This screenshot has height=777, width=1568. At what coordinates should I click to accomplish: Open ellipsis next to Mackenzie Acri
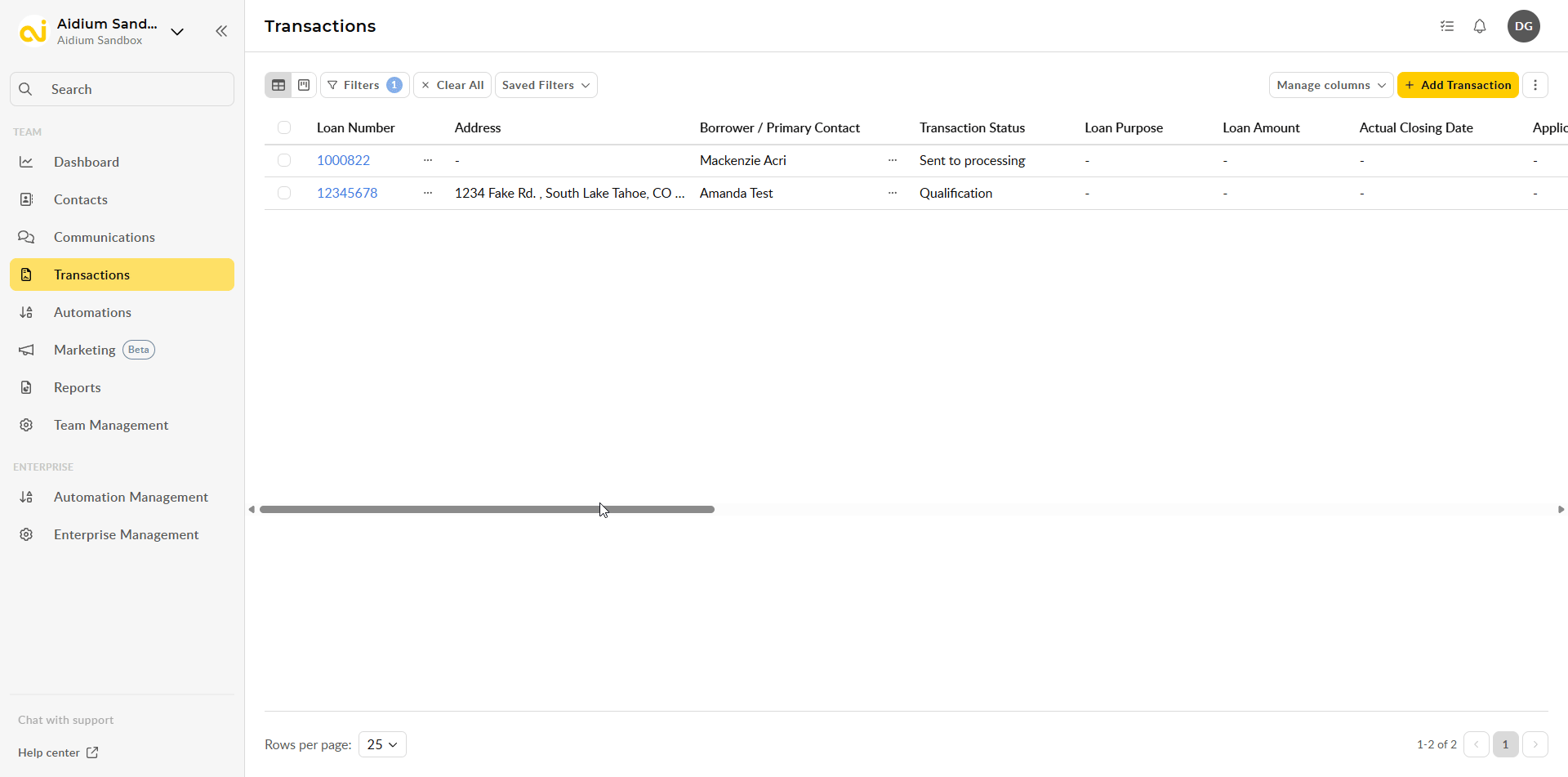[x=893, y=160]
